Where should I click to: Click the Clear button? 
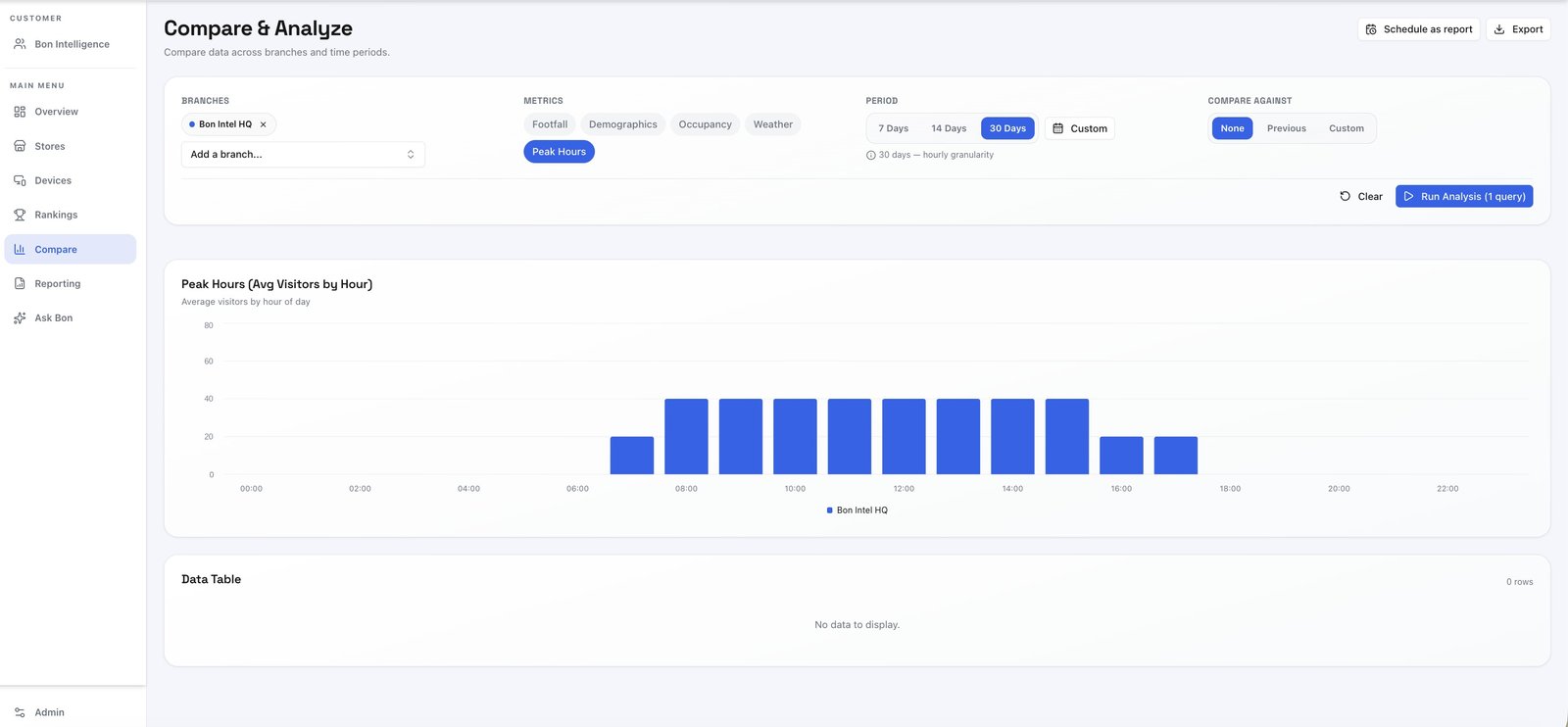click(1361, 196)
